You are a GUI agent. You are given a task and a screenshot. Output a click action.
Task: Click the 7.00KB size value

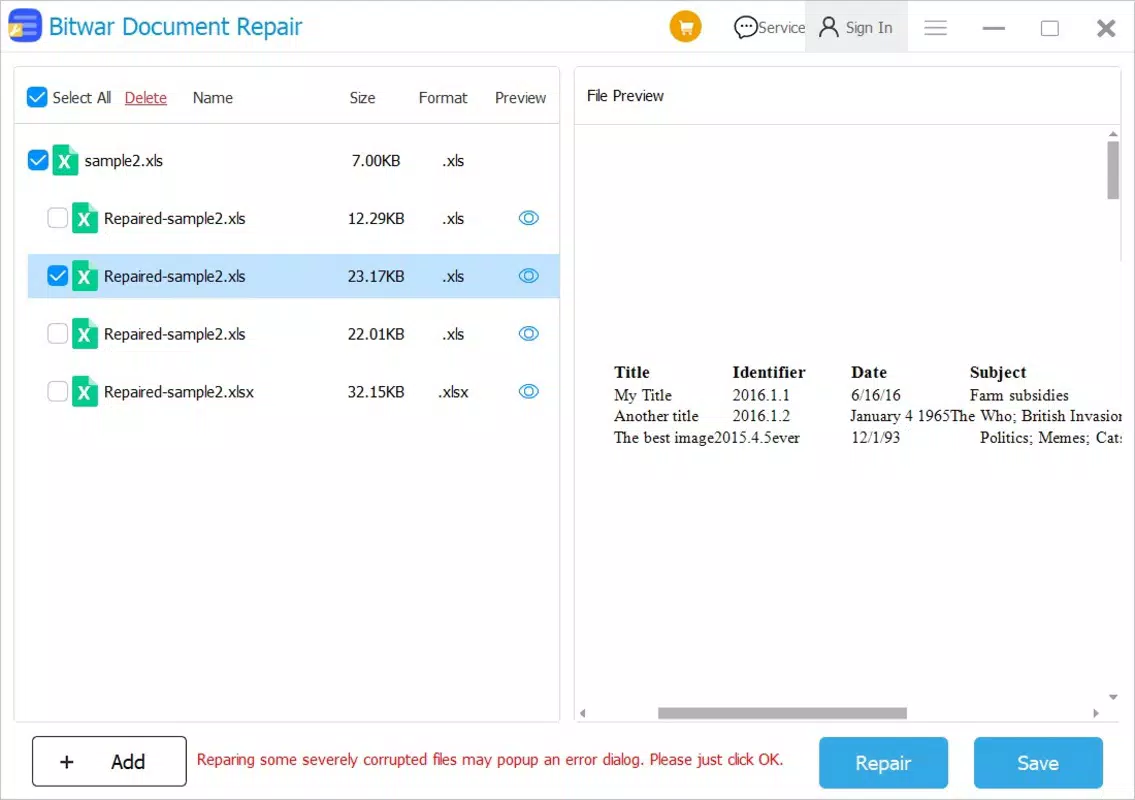click(x=376, y=161)
